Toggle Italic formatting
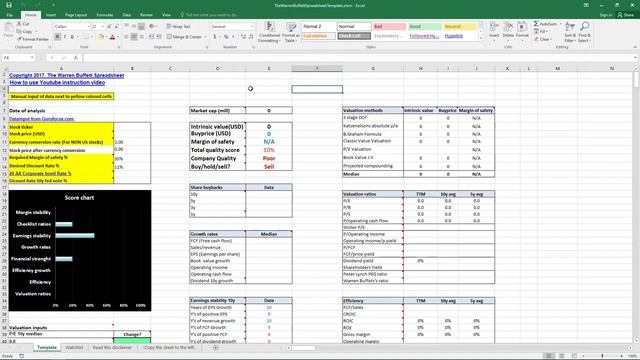Image resolution: width=640 pixels, height=360 pixels. (64, 37)
